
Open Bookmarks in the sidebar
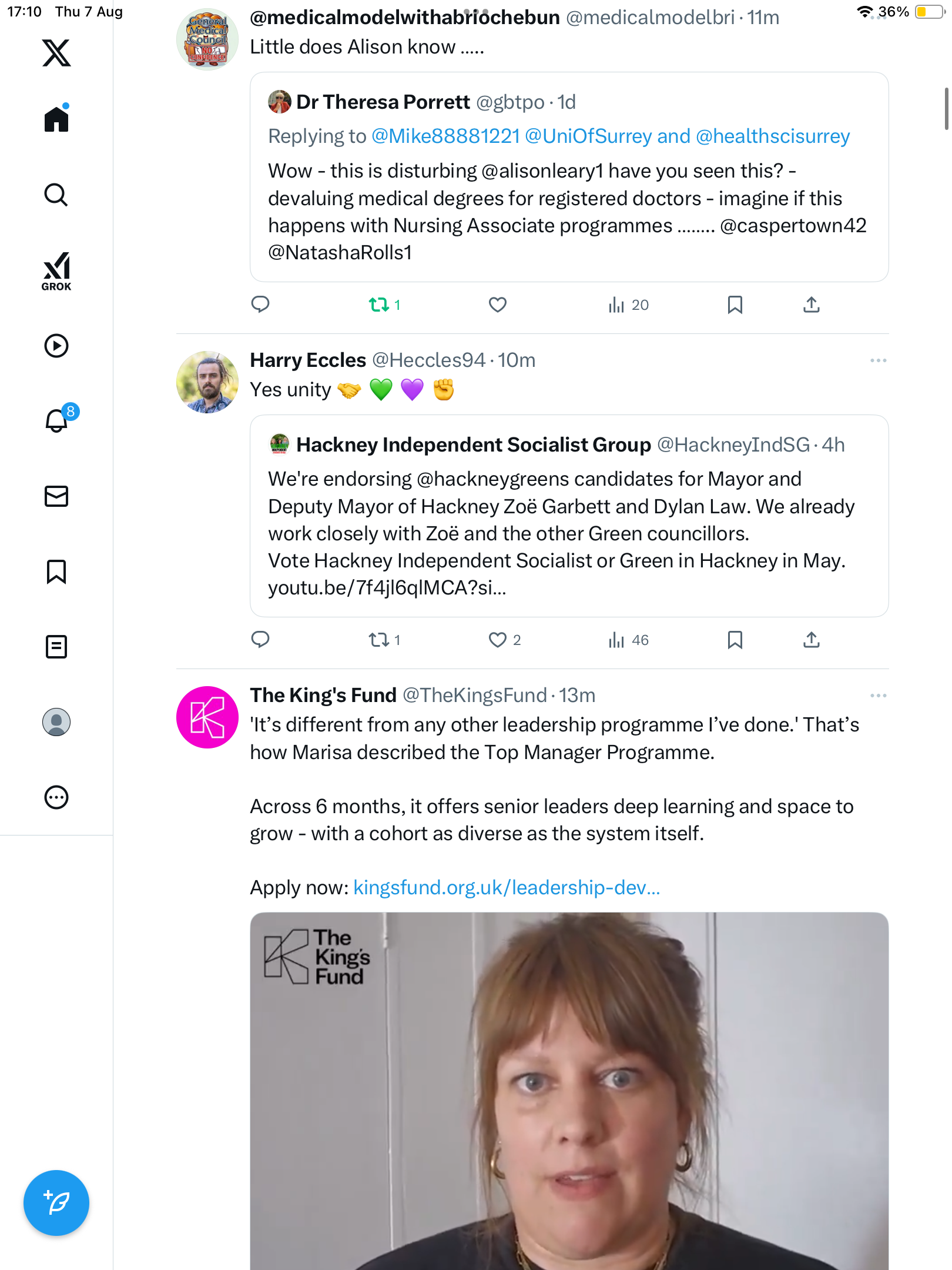56,571
